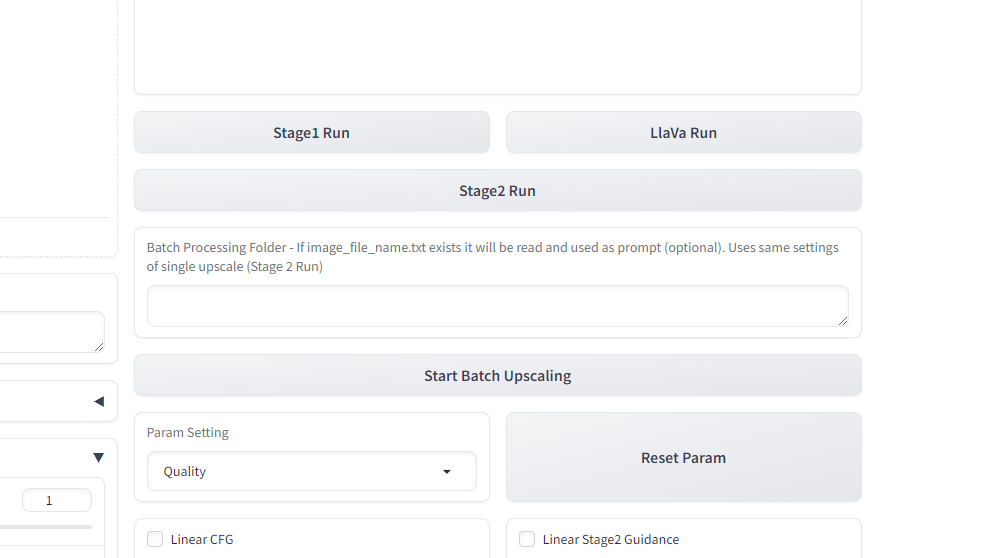This screenshot has width=999, height=558.
Task: Launch Stage2 Run
Action: click(497, 191)
